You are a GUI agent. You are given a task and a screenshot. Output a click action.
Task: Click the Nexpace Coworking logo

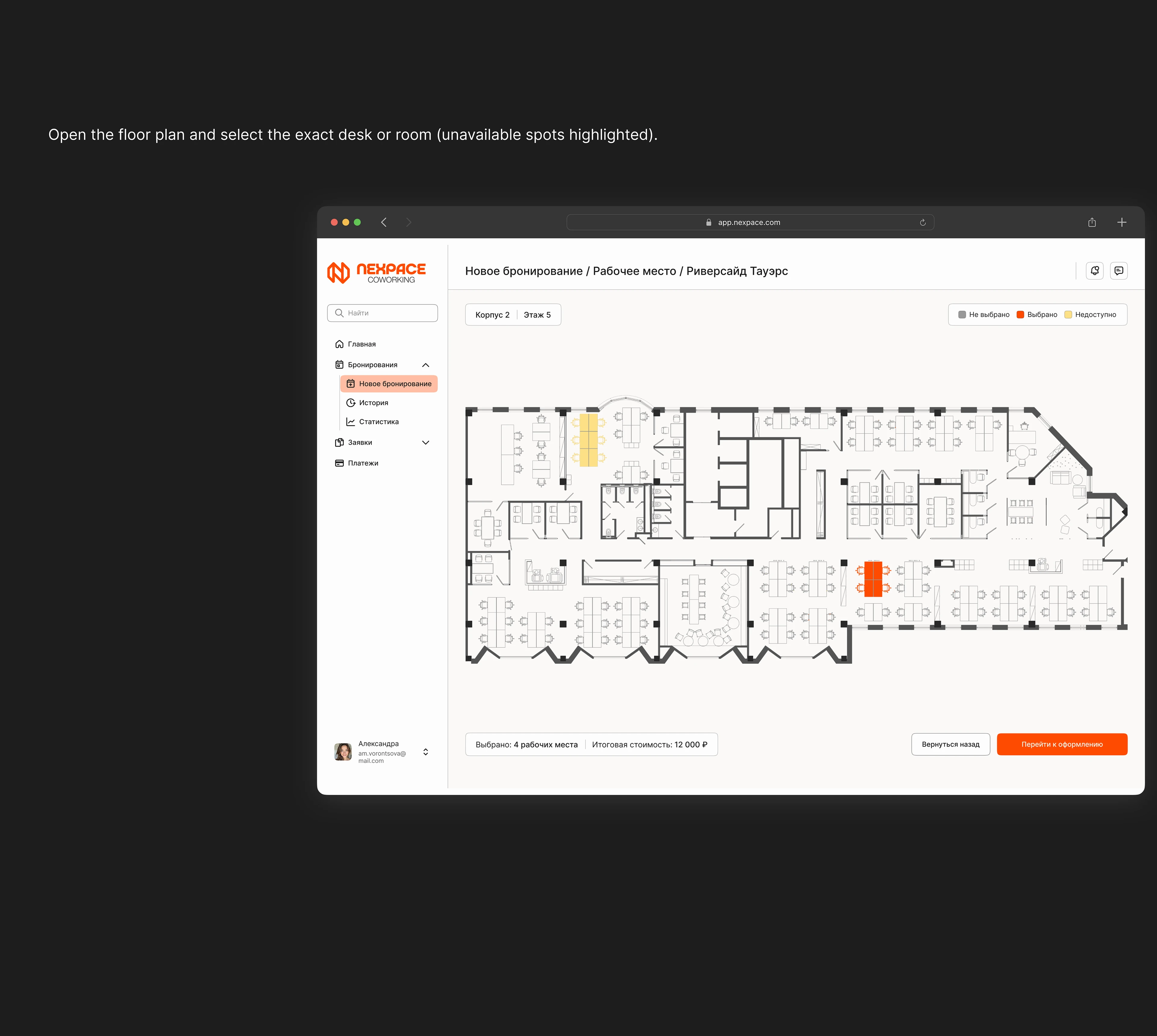point(377,273)
